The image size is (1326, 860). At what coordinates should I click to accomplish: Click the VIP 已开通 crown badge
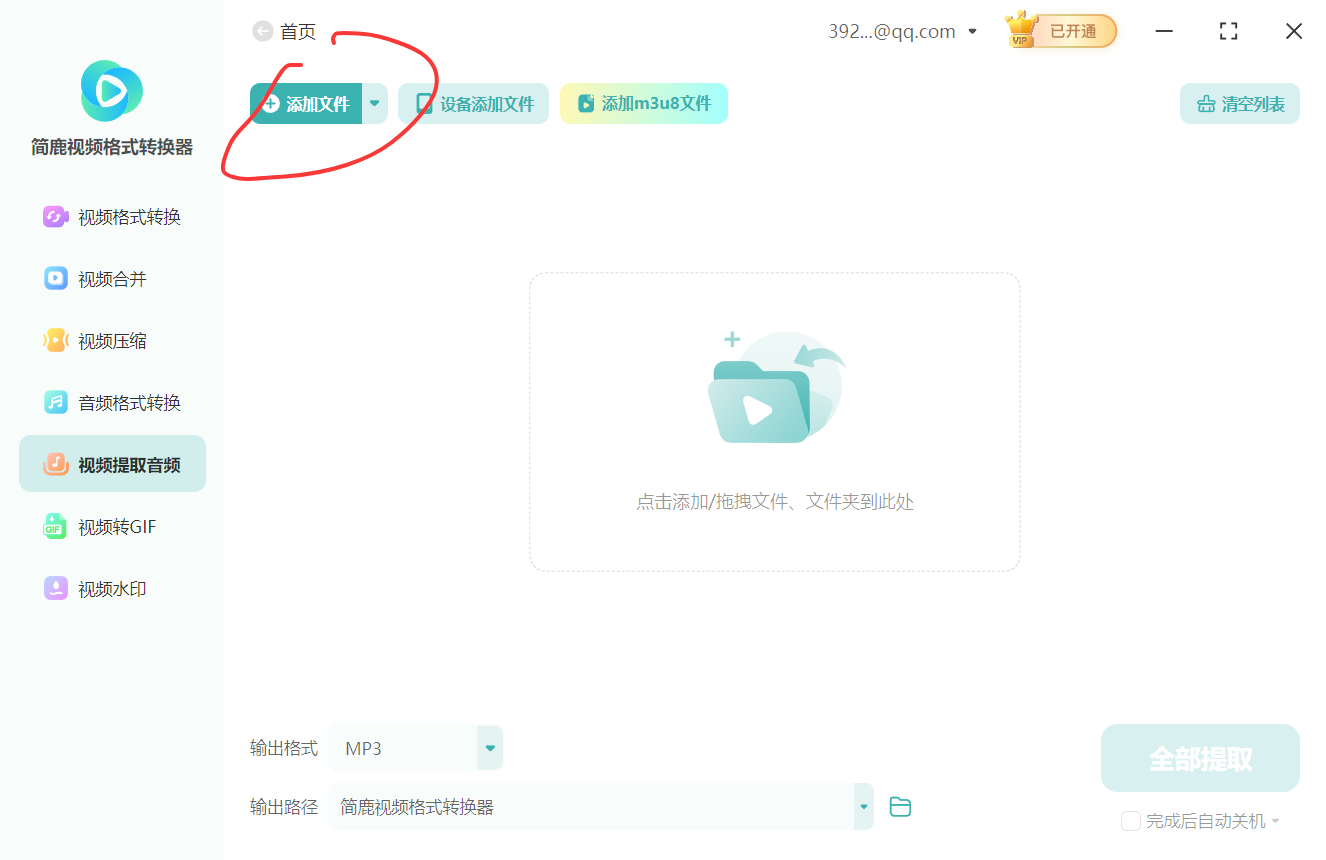coord(1059,31)
